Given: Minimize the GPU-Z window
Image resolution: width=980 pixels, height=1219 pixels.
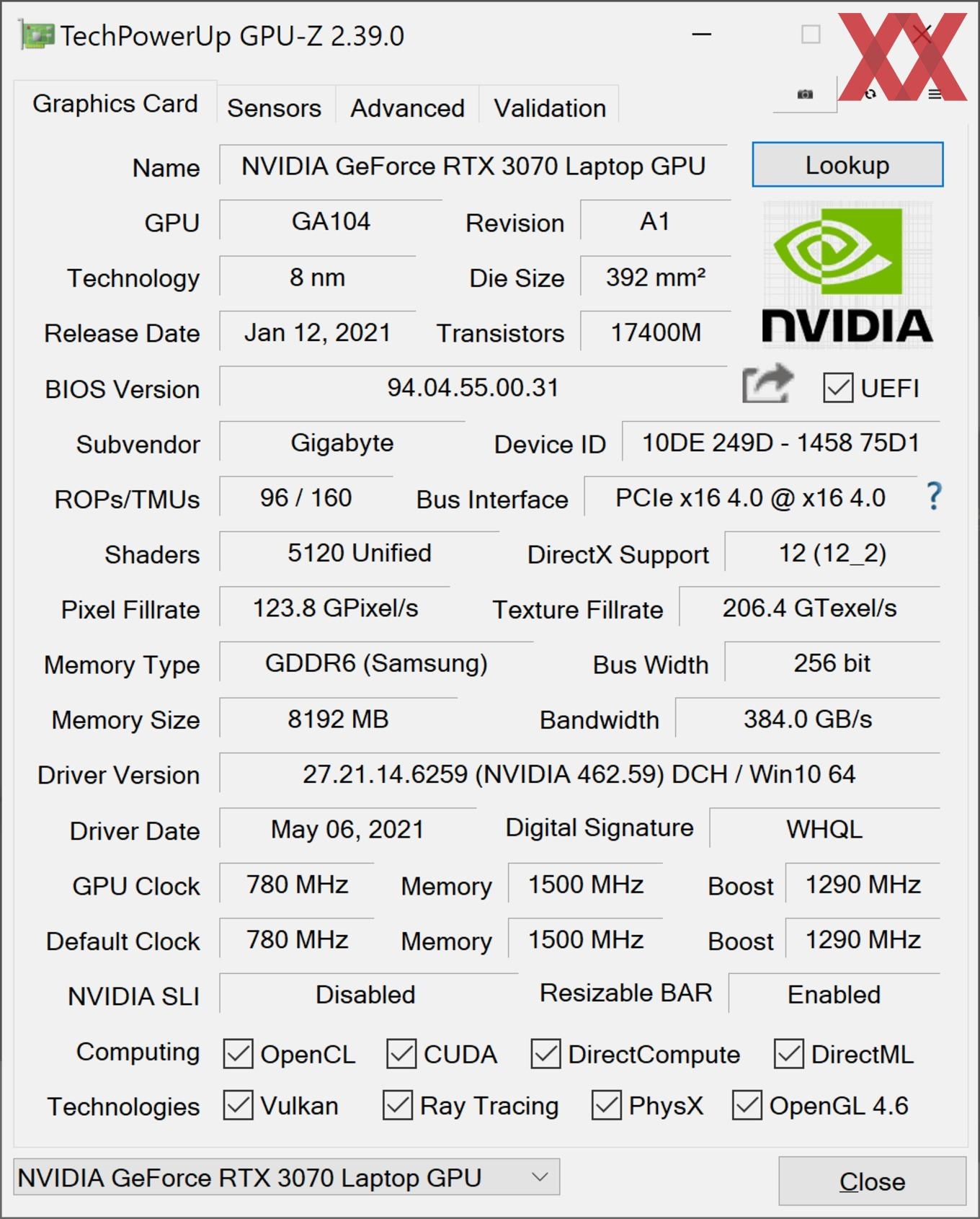Looking at the screenshot, I should (x=701, y=35).
